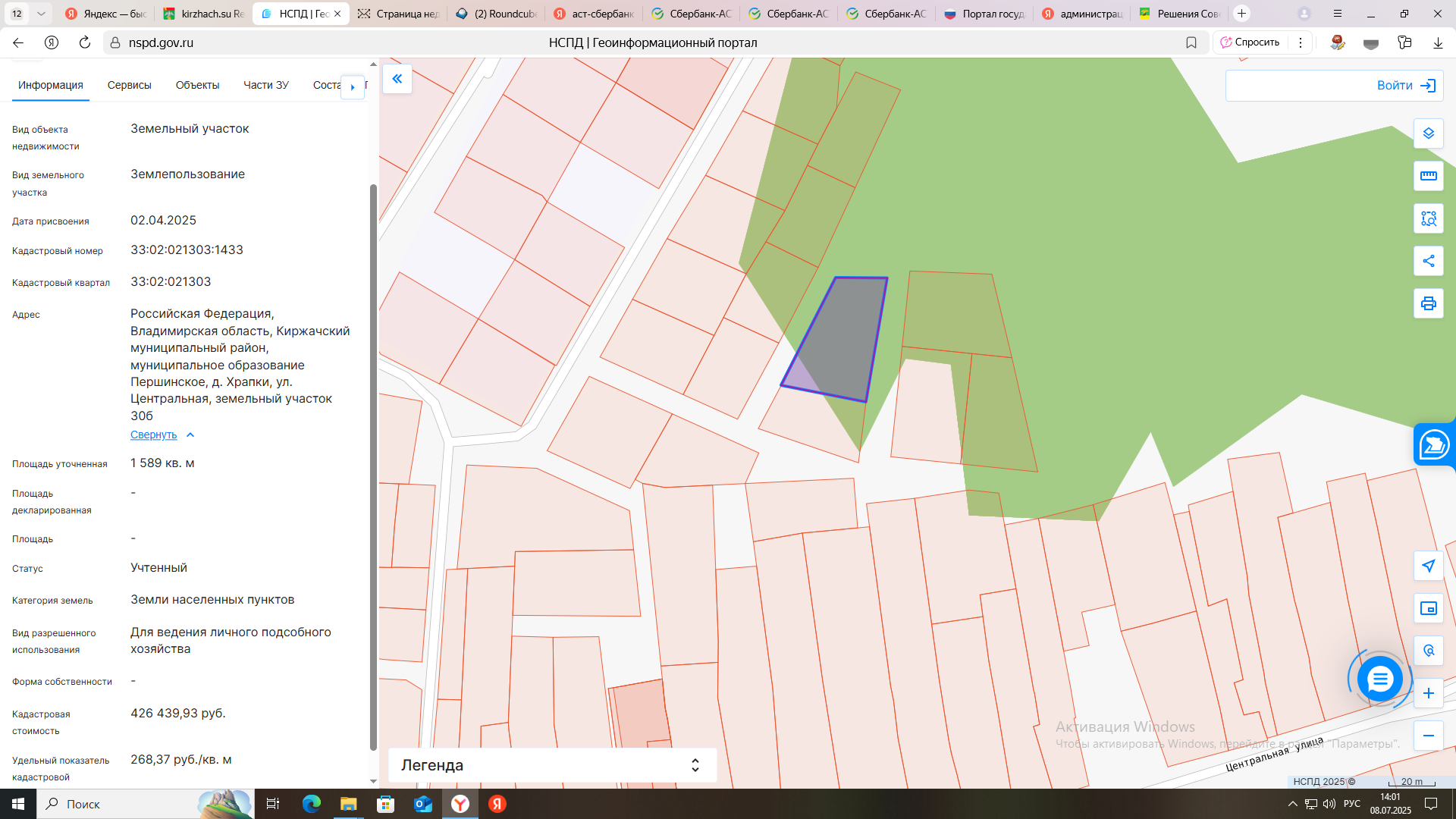
Task: Zoom in the map with plus
Action: (1428, 693)
